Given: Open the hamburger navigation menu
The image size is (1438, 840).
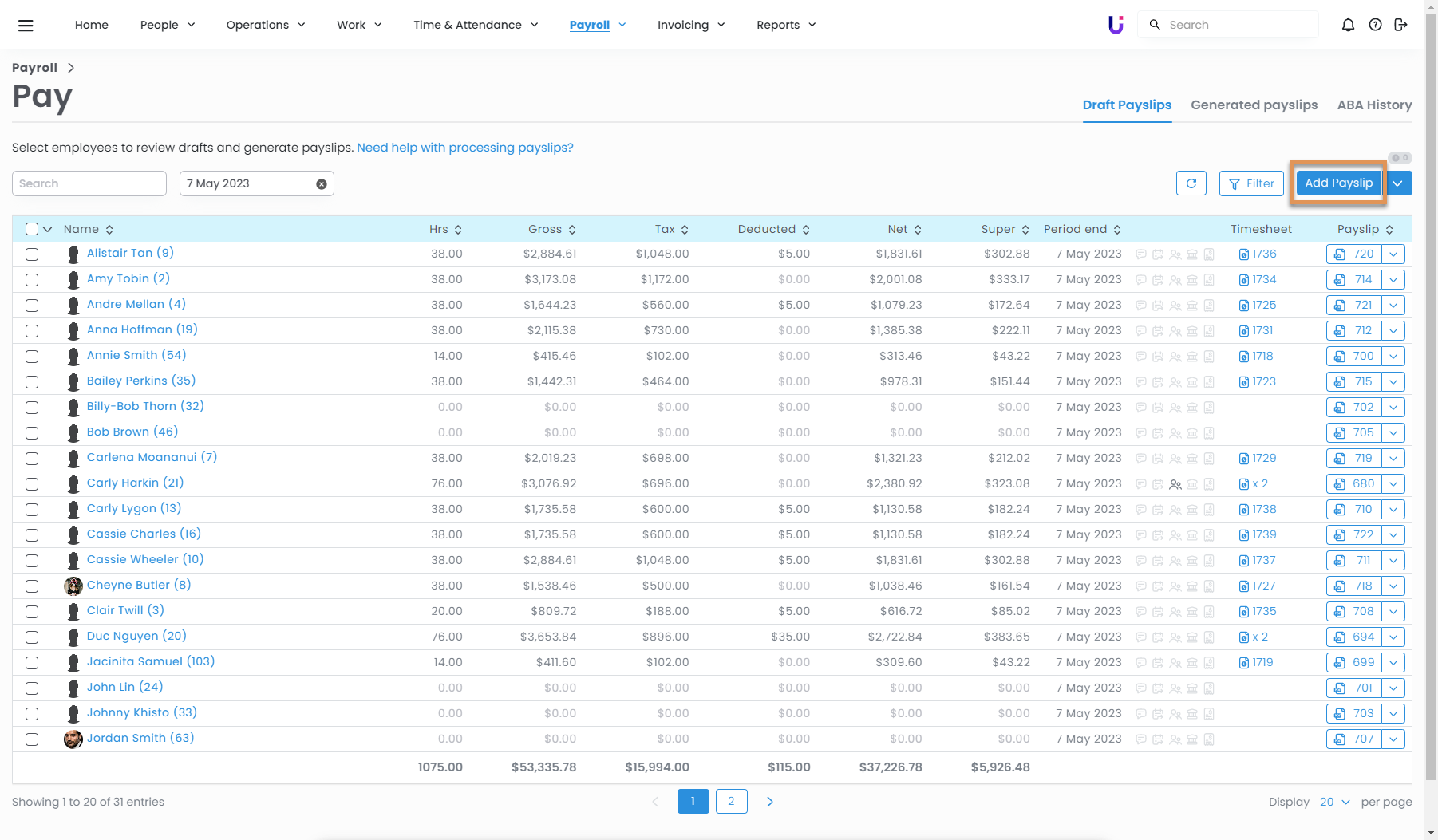Looking at the screenshot, I should coord(26,26).
